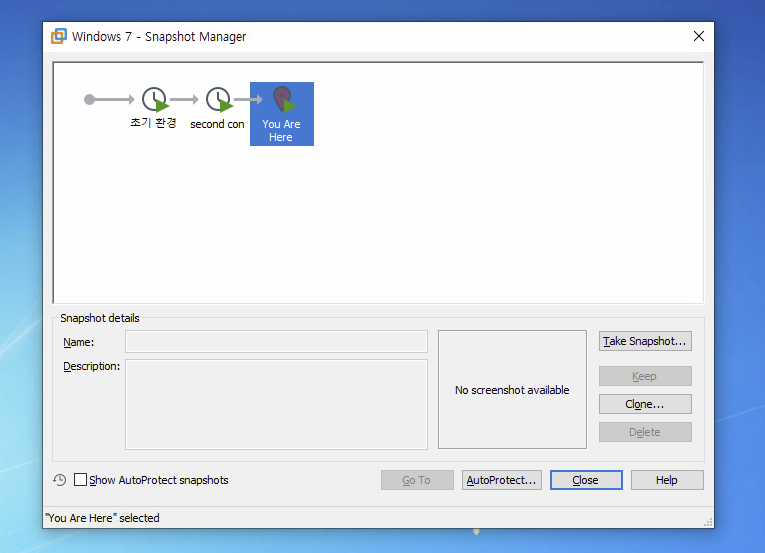Click the snapshot Name field
The width and height of the screenshot is (765, 553).
click(x=276, y=342)
